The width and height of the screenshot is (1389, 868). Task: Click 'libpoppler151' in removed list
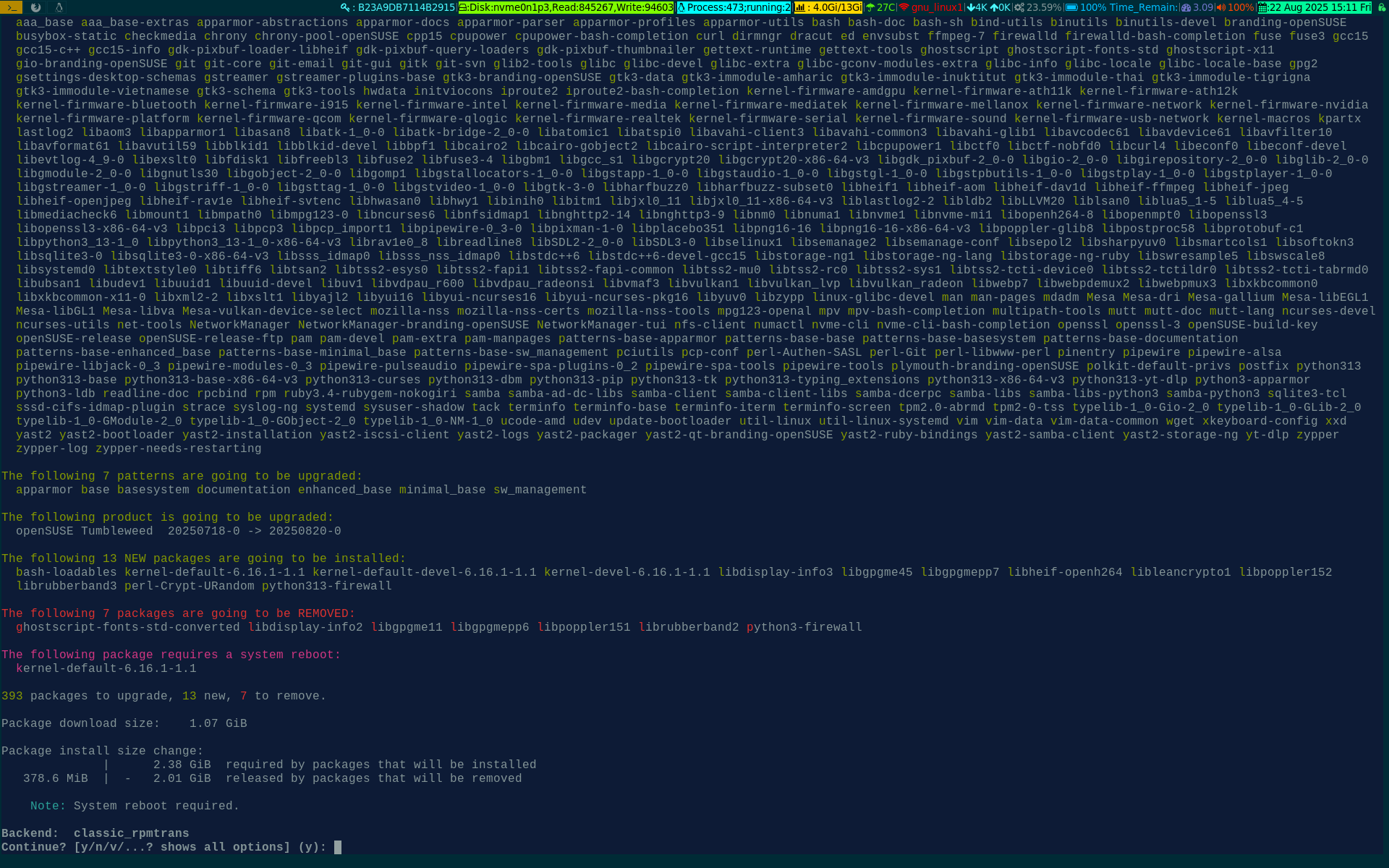(x=584, y=627)
